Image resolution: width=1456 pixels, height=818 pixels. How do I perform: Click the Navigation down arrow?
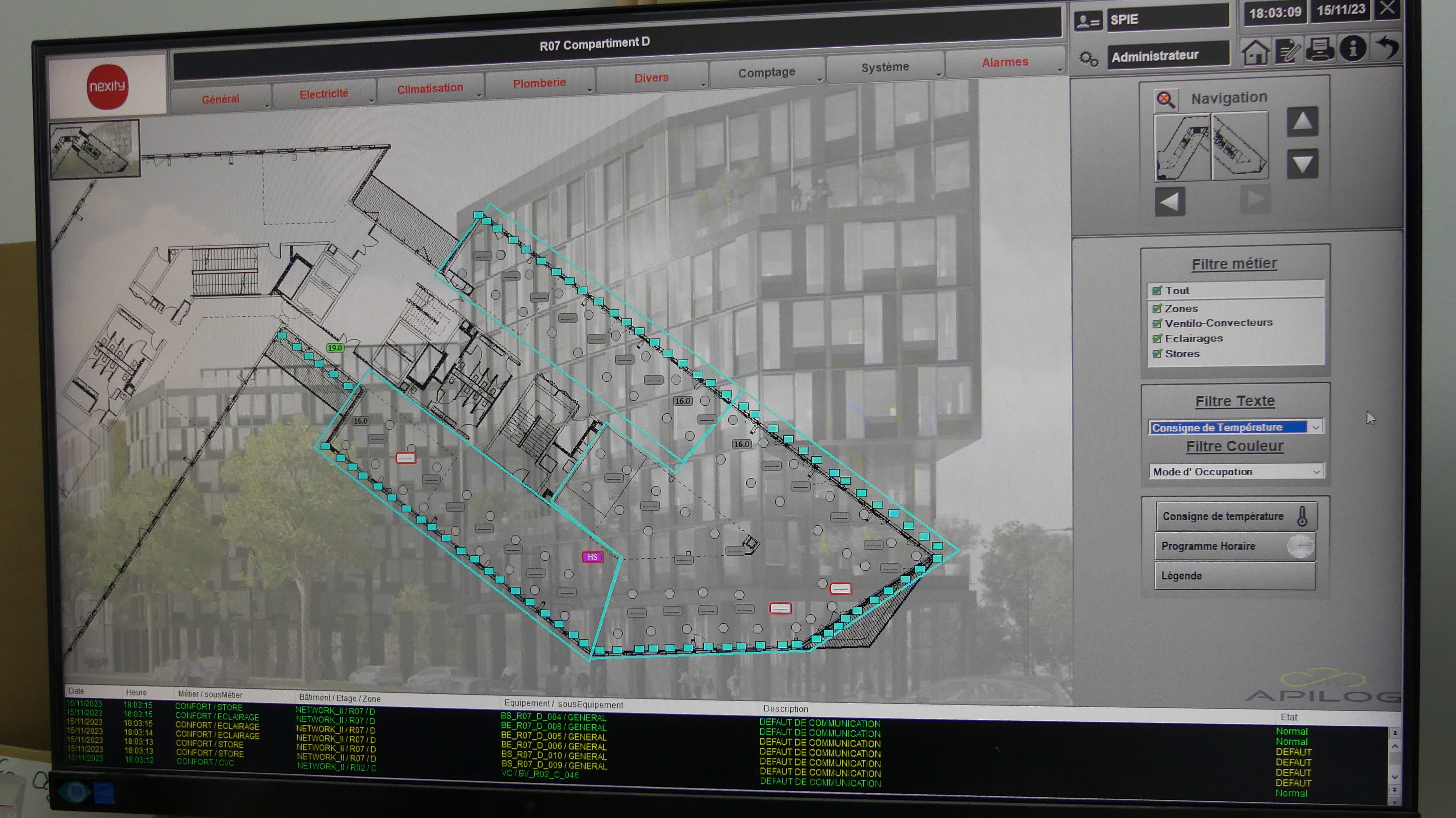(x=1302, y=164)
